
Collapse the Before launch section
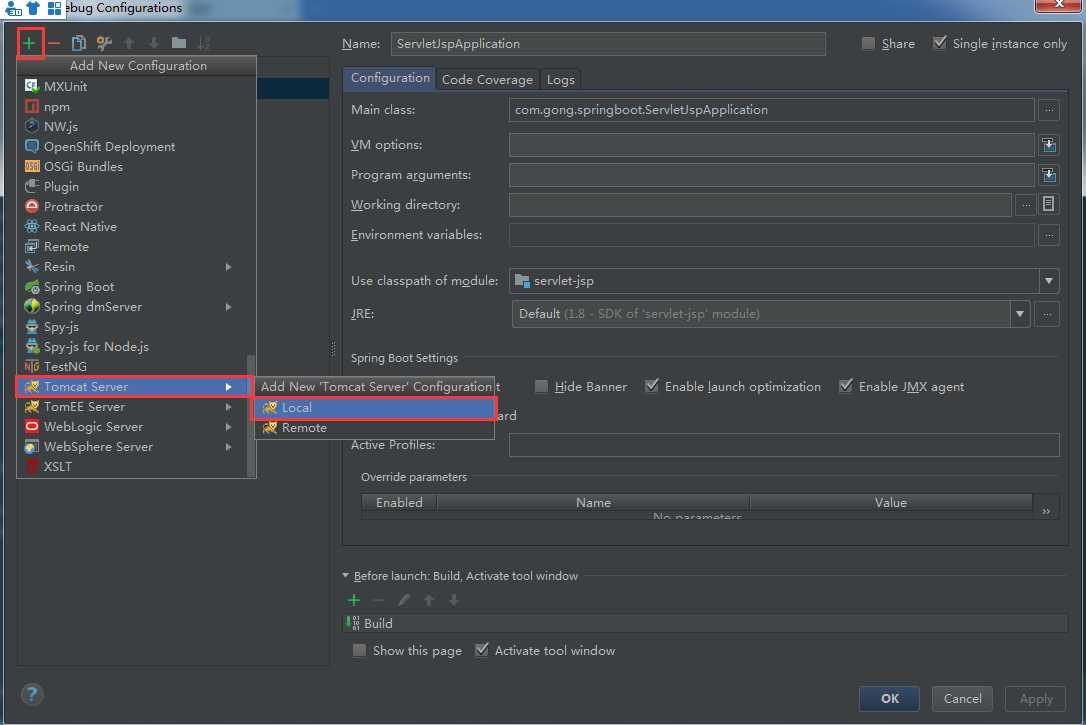pos(345,575)
